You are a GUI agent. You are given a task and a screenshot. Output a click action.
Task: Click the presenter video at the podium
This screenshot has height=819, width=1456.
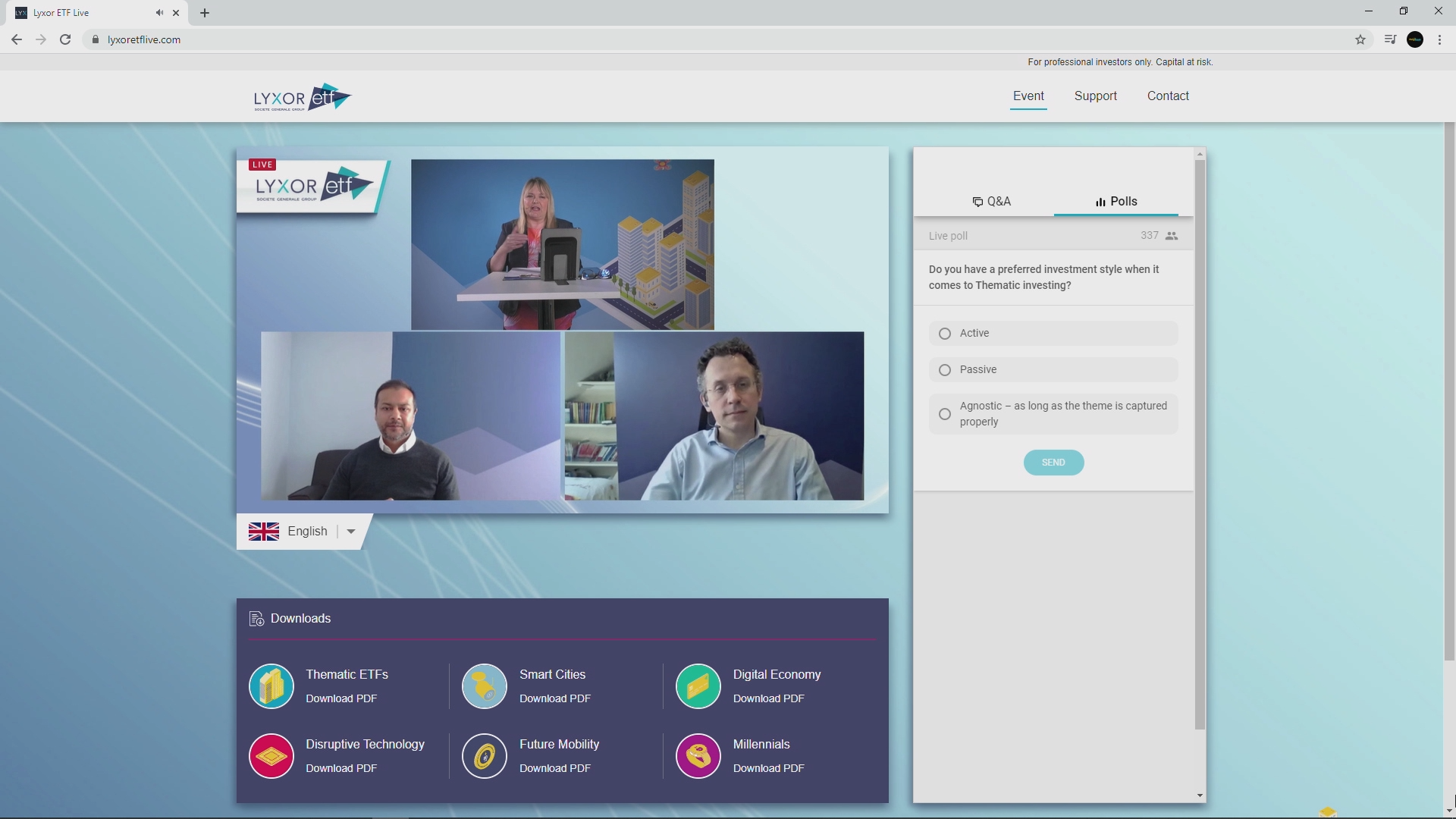click(562, 244)
